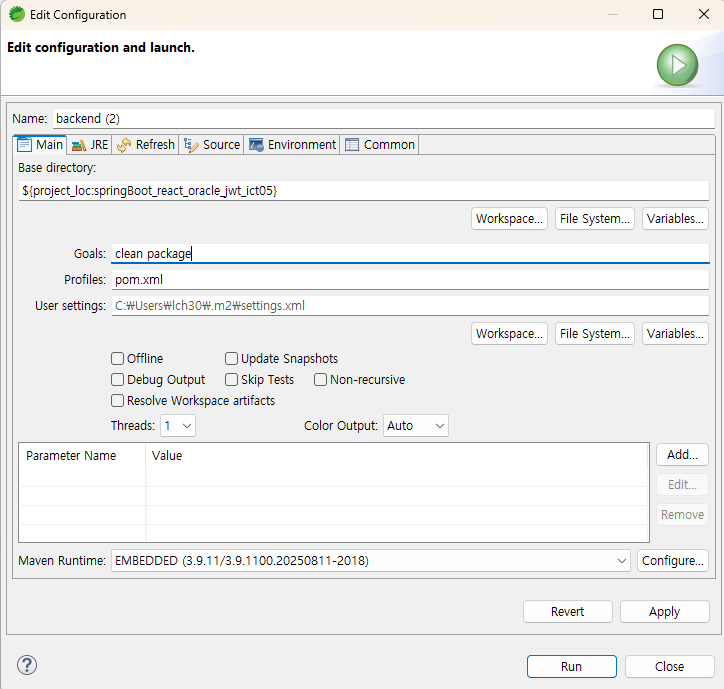Click the User settings path field
Image resolution: width=724 pixels, height=689 pixels.
coord(410,306)
